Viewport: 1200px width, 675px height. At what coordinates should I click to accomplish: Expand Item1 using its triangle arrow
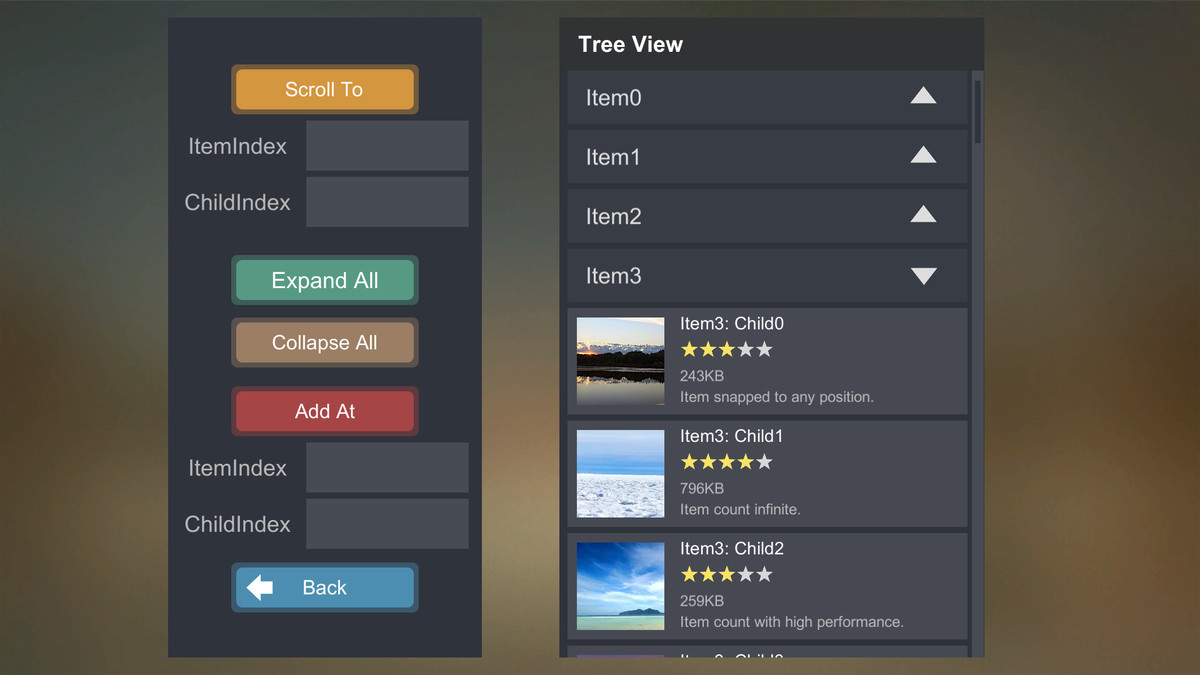(923, 156)
